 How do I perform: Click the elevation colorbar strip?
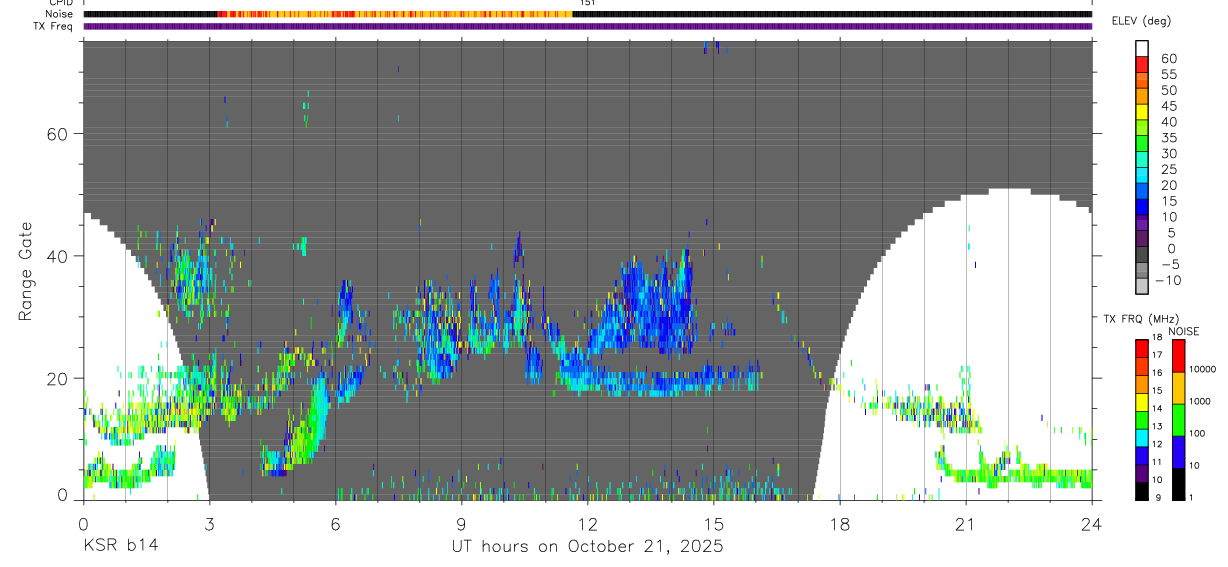click(x=1142, y=167)
